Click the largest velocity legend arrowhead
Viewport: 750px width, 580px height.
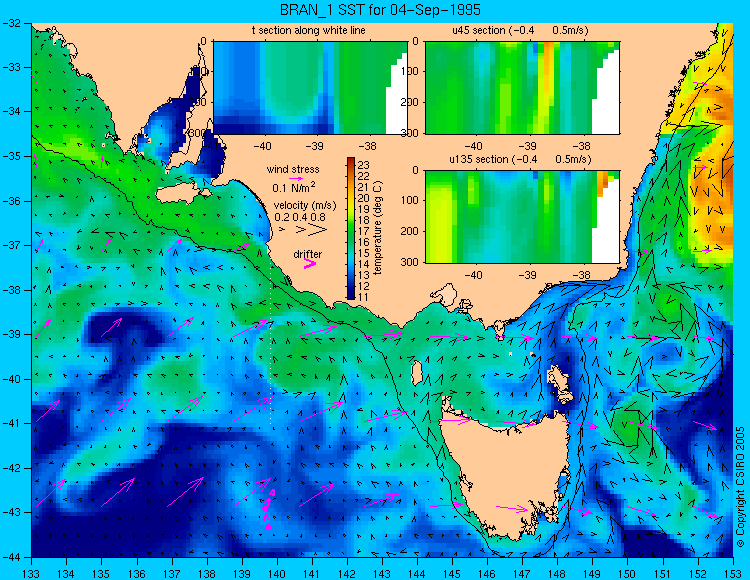(x=317, y=230)
